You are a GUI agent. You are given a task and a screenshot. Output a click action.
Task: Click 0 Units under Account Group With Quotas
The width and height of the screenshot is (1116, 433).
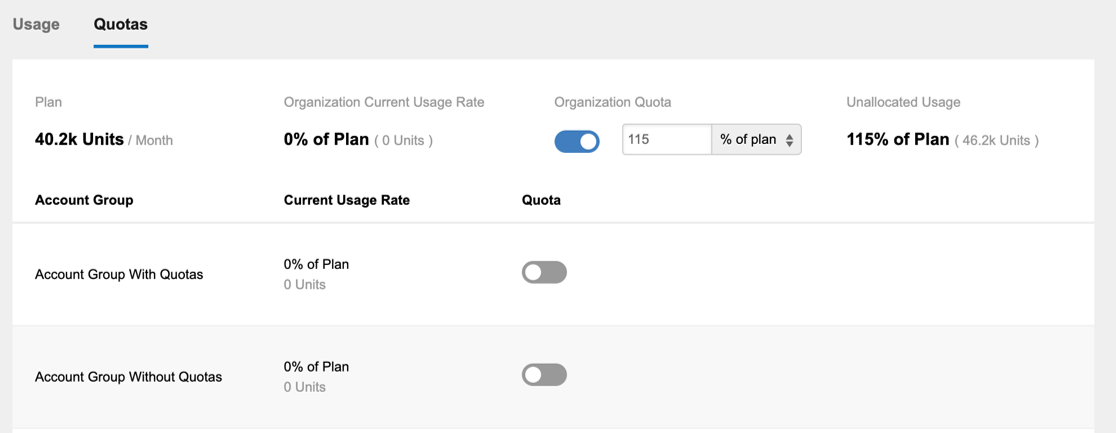coord(305,285)
